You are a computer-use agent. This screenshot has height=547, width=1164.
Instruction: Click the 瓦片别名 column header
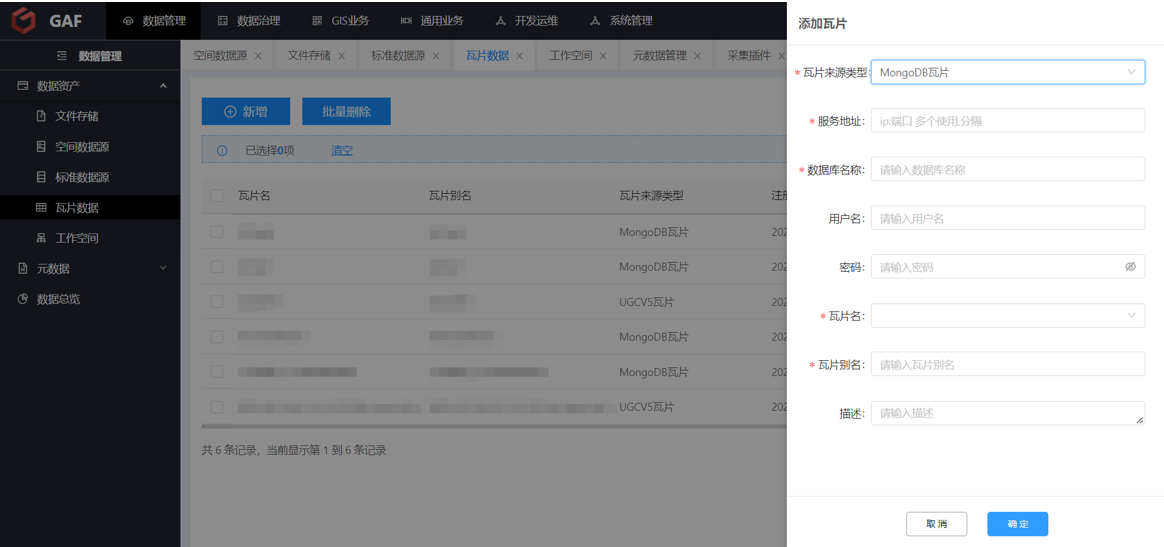point(450,196)
